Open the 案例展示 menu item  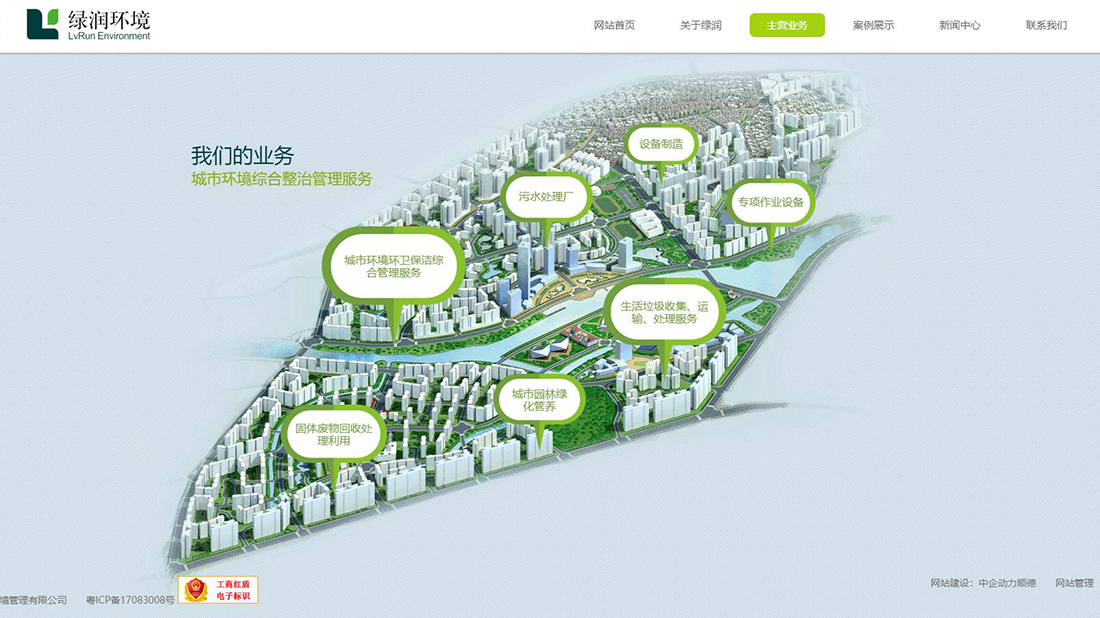873,25
